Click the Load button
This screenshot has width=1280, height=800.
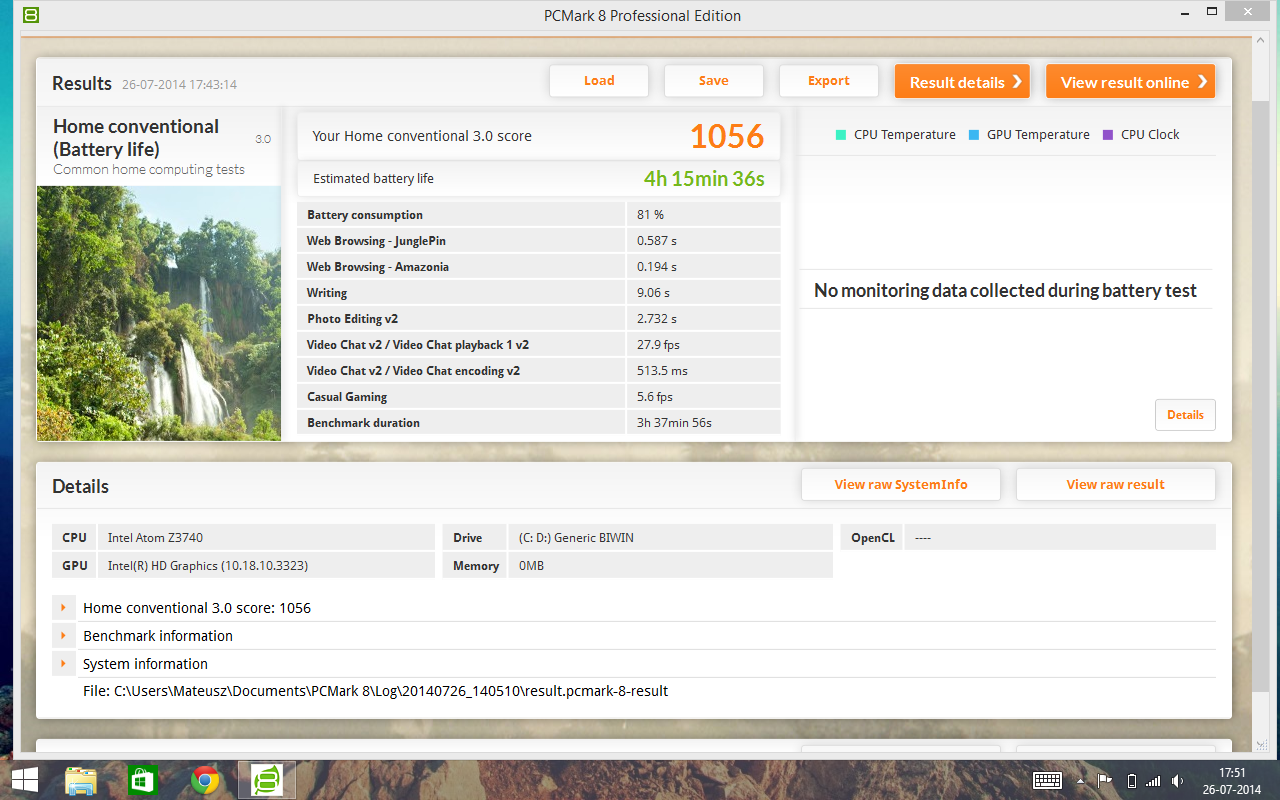pos(599,81)
